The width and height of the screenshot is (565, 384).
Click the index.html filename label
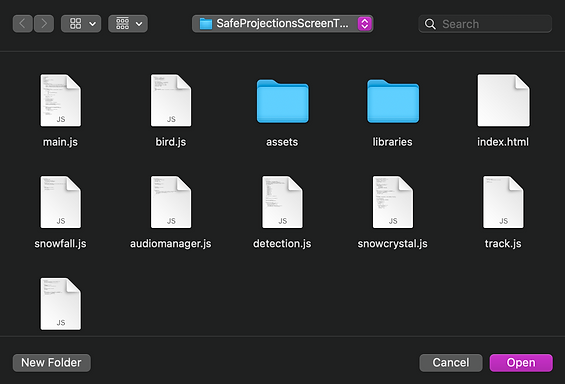(x=503, y=142)
